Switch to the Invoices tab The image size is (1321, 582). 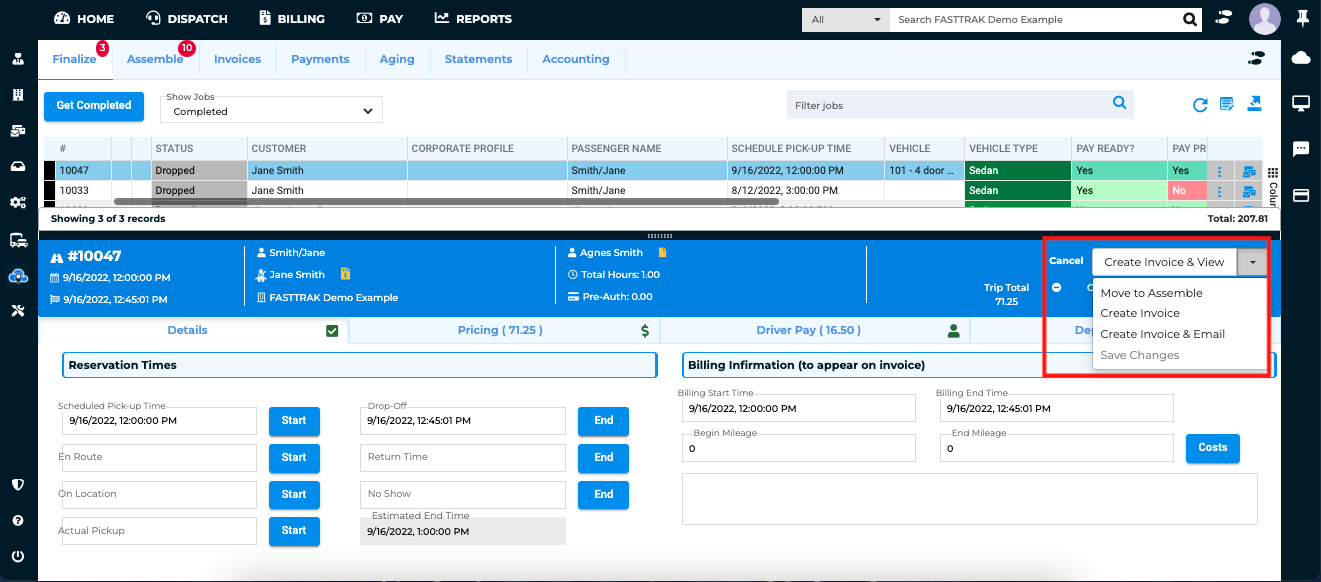point(237,59)
